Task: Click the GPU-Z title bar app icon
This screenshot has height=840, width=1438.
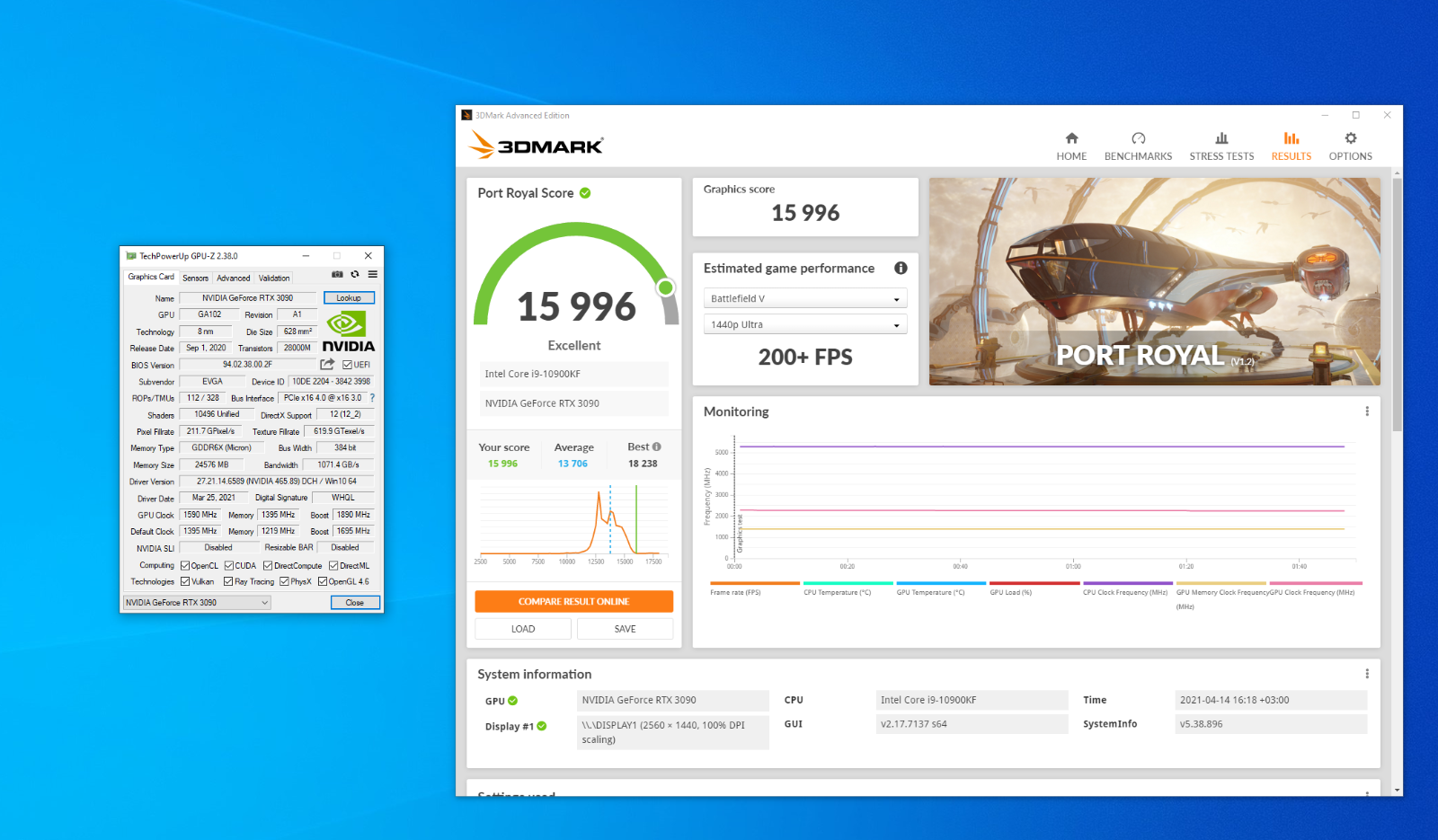Action: (x=131, y=256)
